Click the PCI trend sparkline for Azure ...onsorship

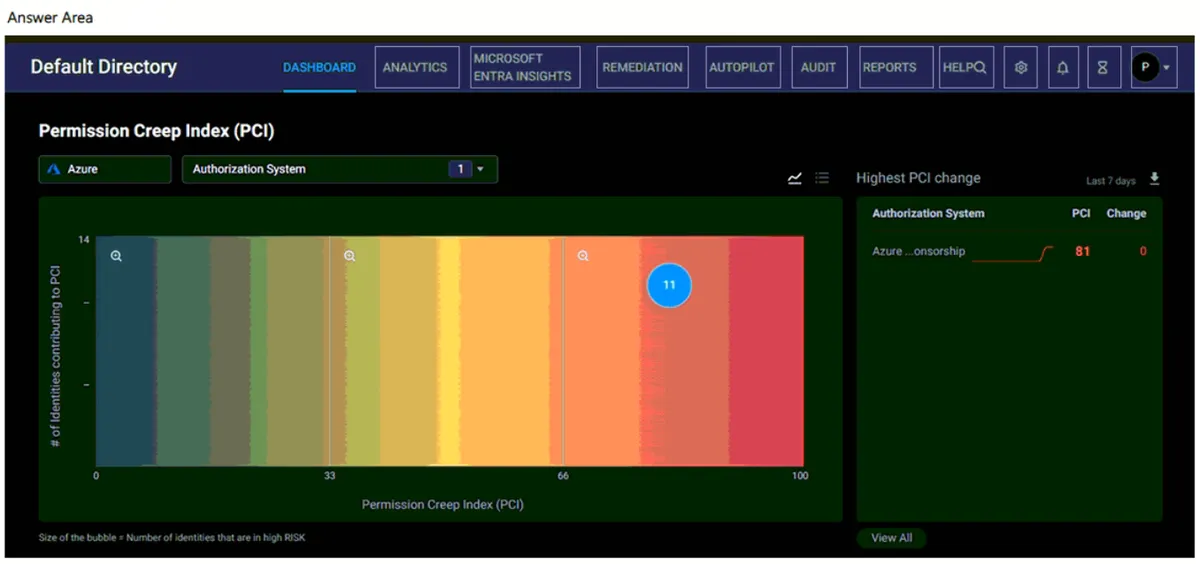click(x=1012, y=253)
